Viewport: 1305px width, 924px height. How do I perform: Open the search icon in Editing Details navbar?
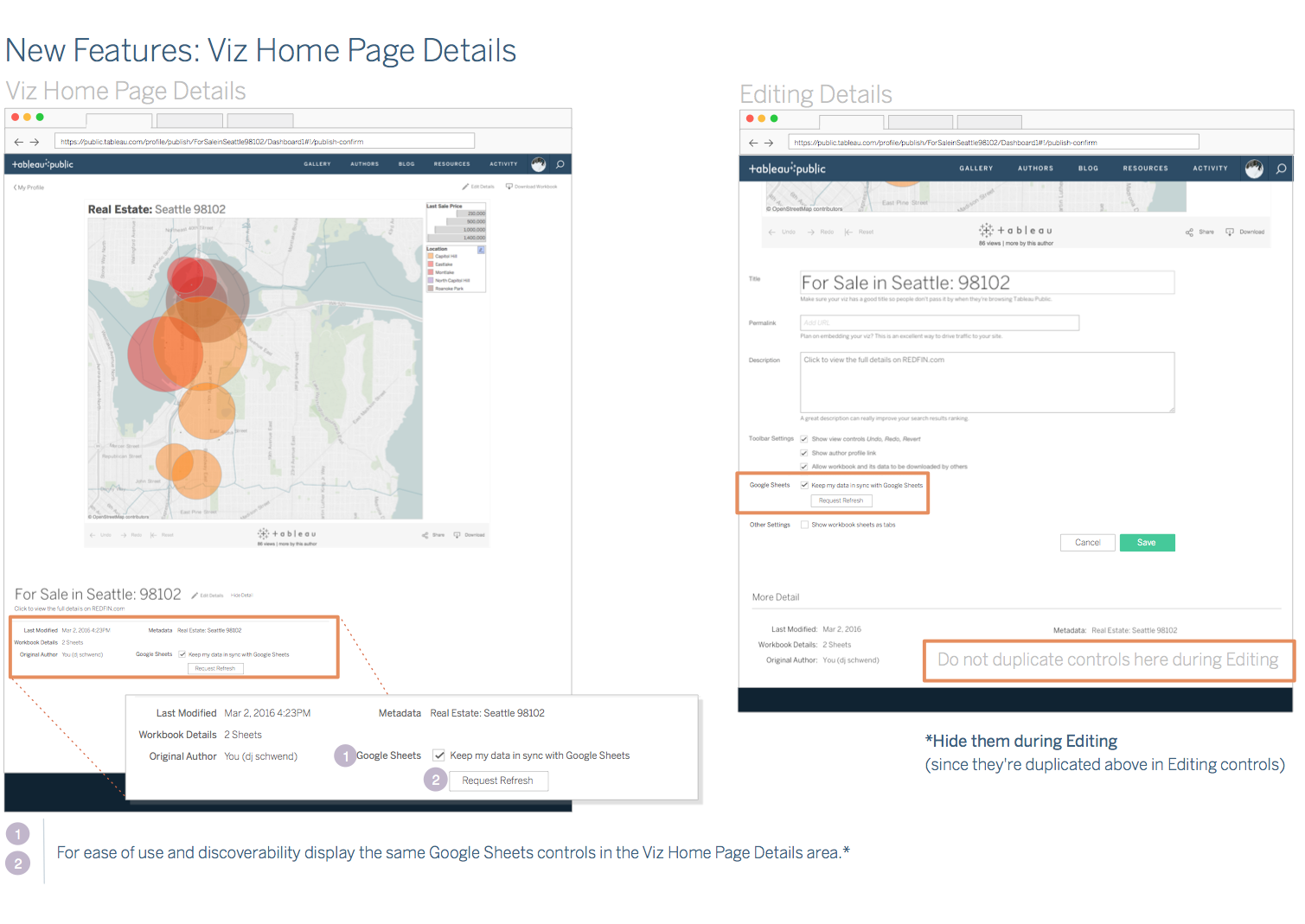click(1281, 169)
